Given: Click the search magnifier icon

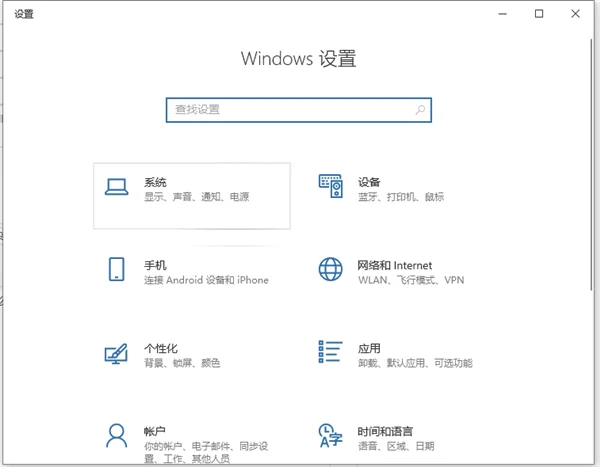Looking at the screenshot, I should [x=420, y=110].
